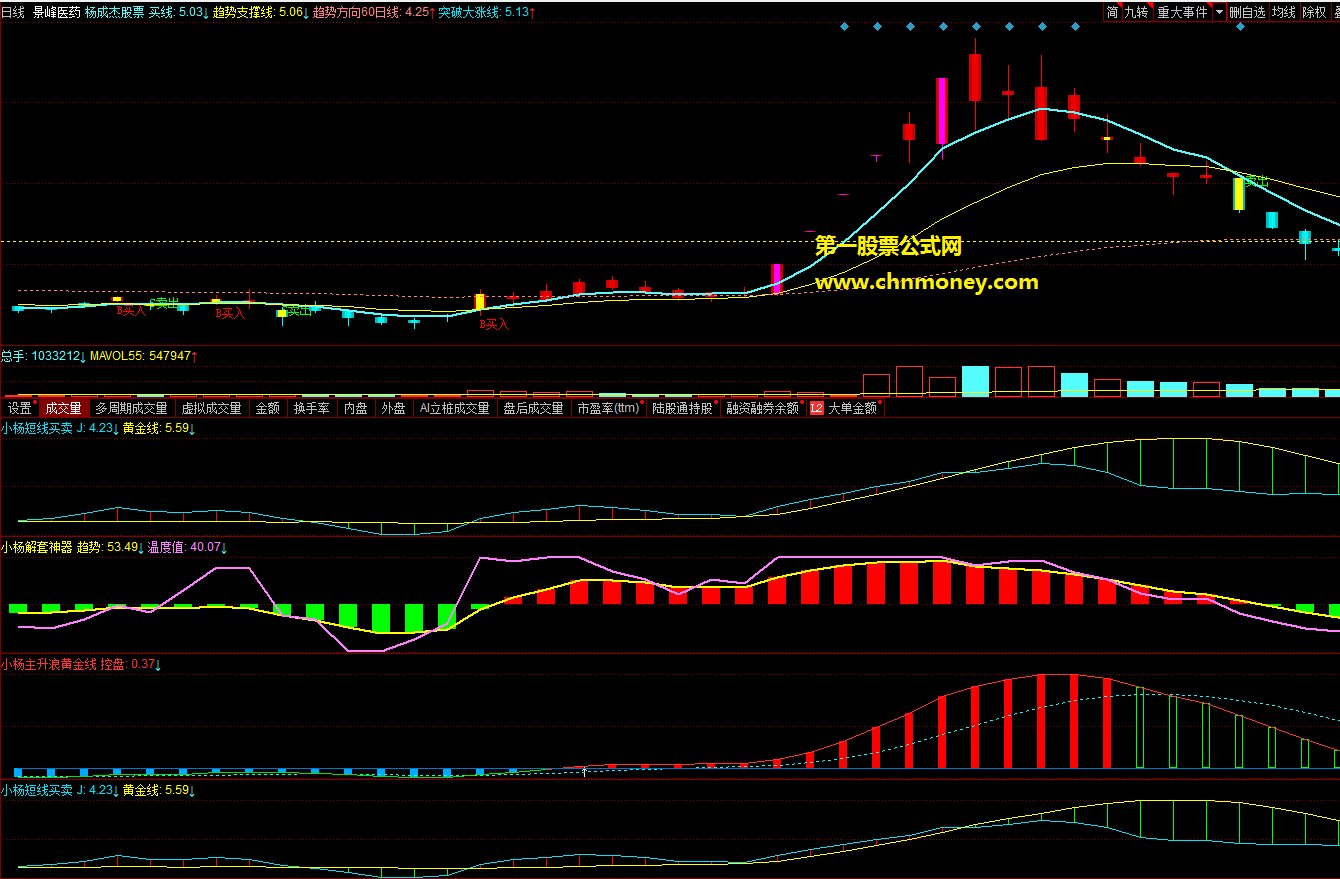Viewport: 1340px width, 879px height.
Task: Toggle 除权 ex-rights adjustment
Action: (x=1314, y=12)
